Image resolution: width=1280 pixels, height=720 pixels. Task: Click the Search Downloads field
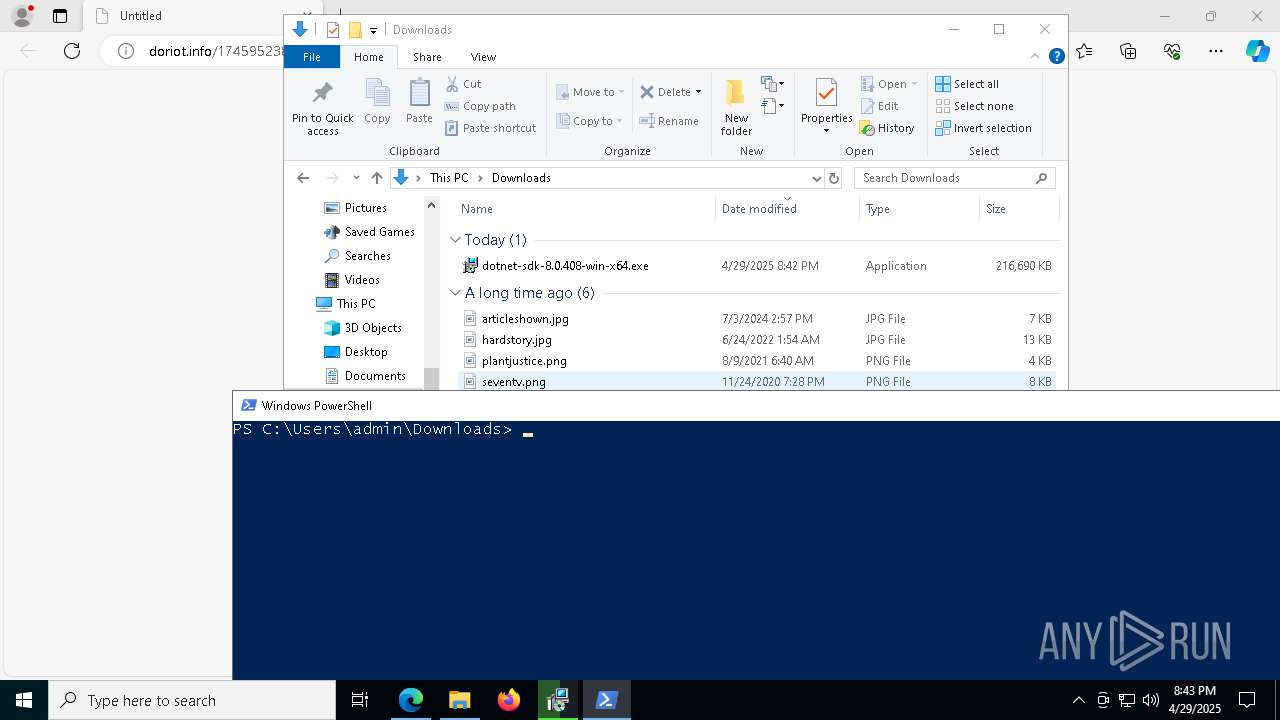(x=954, y=178)
